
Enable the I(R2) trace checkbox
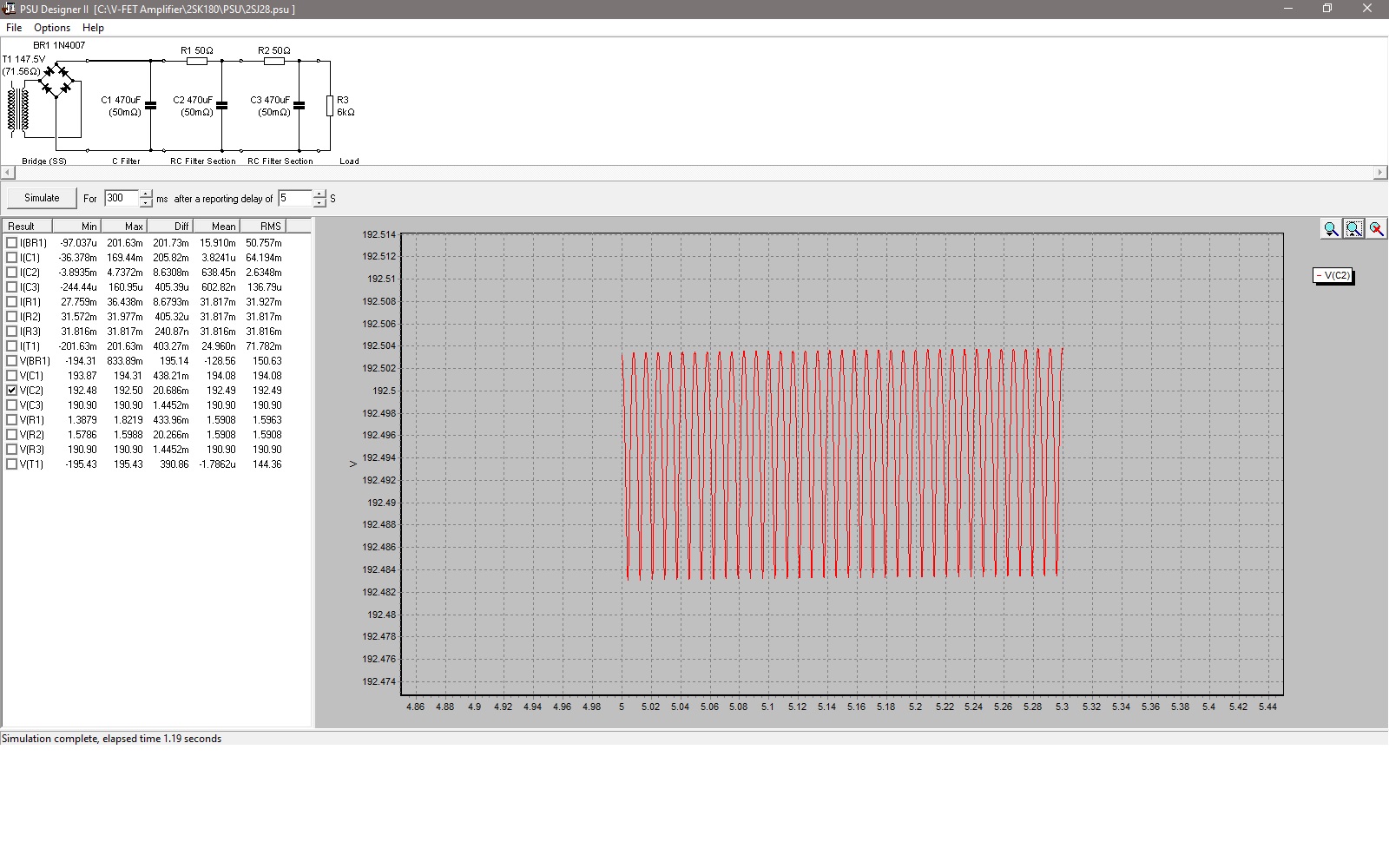pos(12,317)
